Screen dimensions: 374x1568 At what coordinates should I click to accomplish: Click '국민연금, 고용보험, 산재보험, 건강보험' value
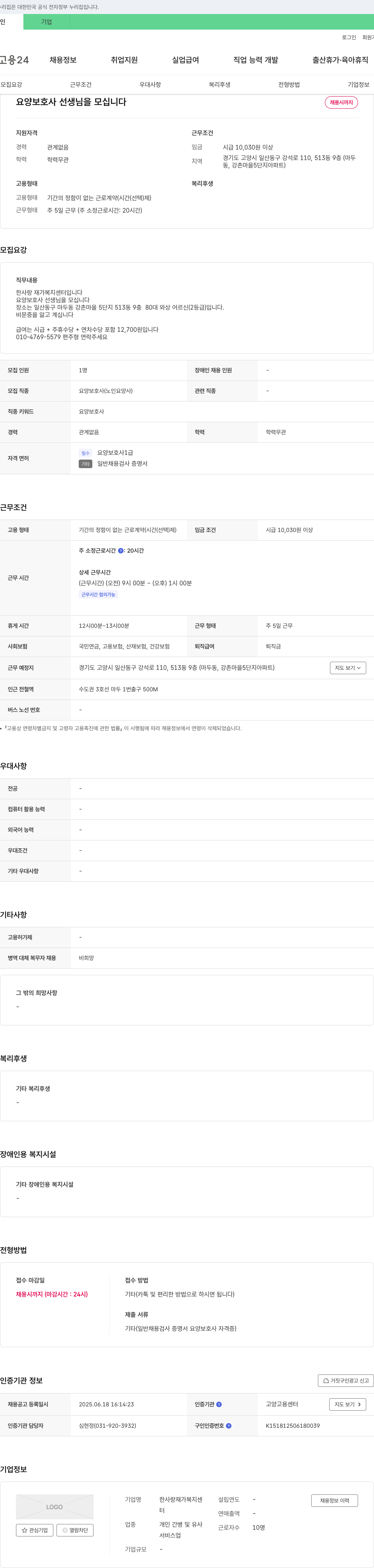[x=124, y=647]
